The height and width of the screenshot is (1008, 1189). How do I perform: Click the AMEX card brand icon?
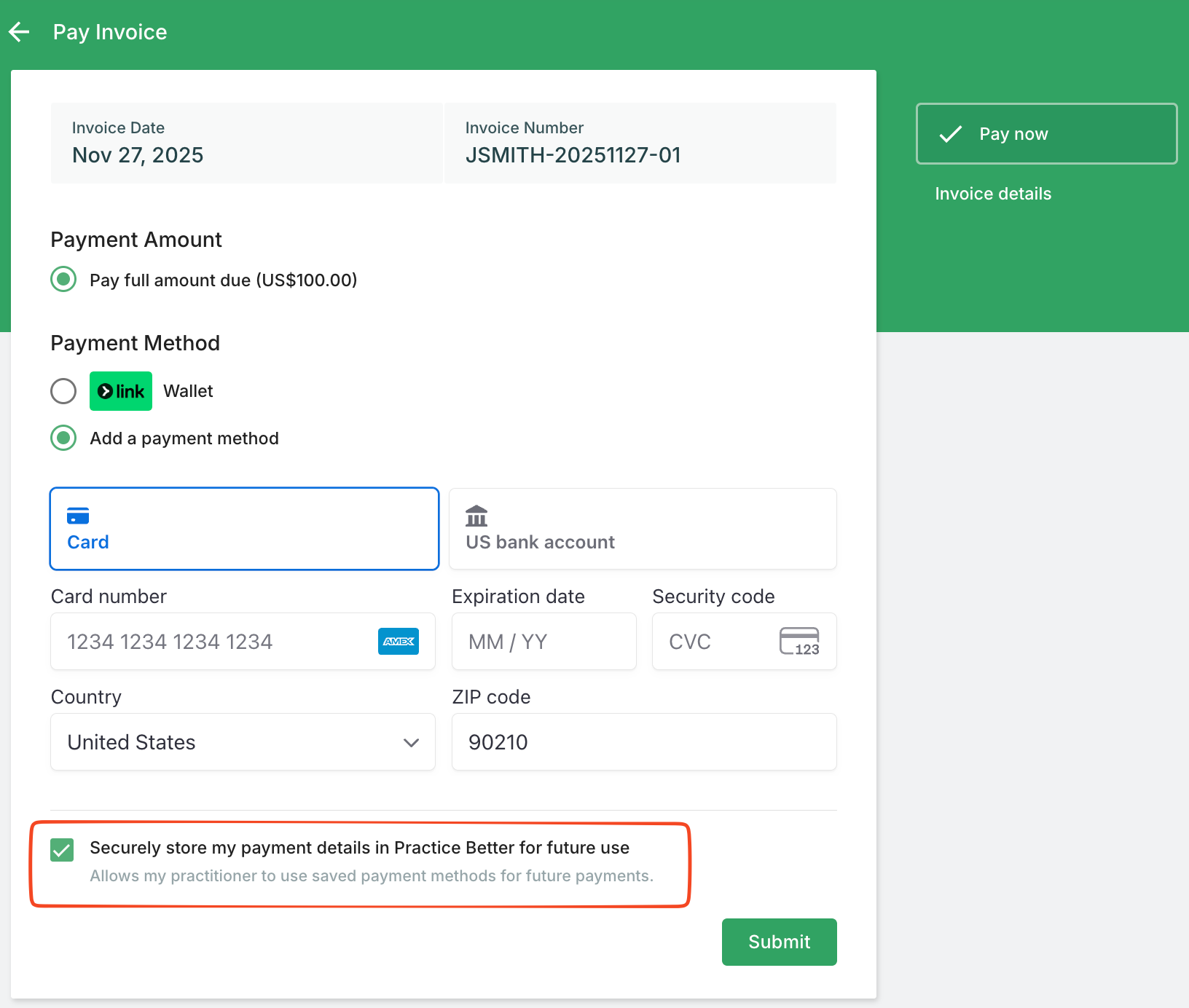[399, 642]
